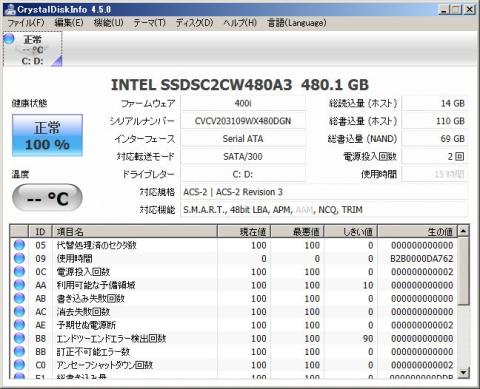This screenshot has height=389, width=480.
Task: Click status orb for attribute AA
Action: [19, 285]
